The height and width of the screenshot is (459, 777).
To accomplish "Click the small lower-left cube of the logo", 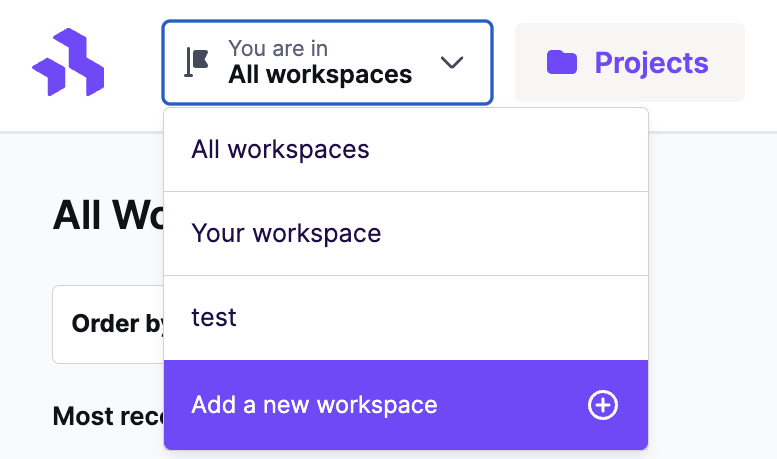I will (x=49, y=76).
